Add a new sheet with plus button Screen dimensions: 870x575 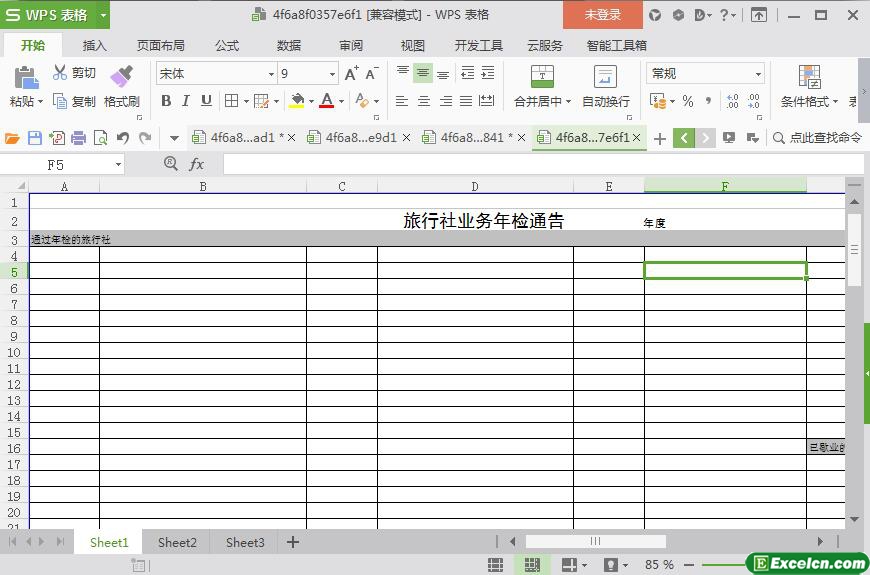(293, 542)
